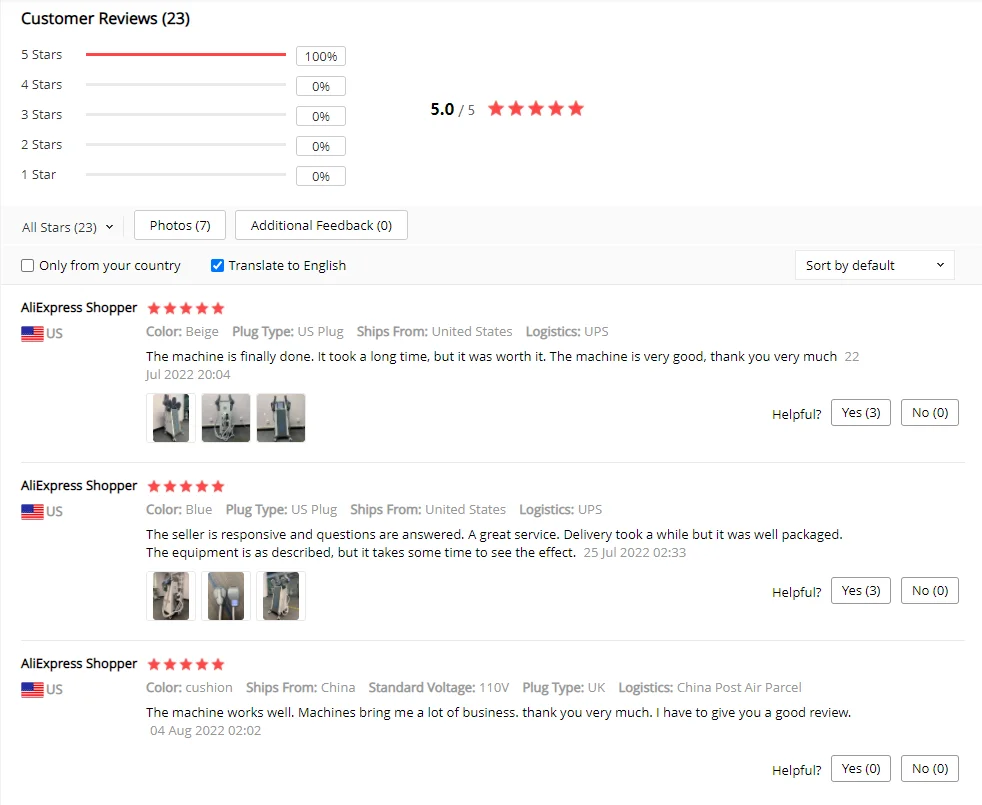Click the US flag icon of first reviewer
Viewport: 982px width, 805px height.
[32, 333]
